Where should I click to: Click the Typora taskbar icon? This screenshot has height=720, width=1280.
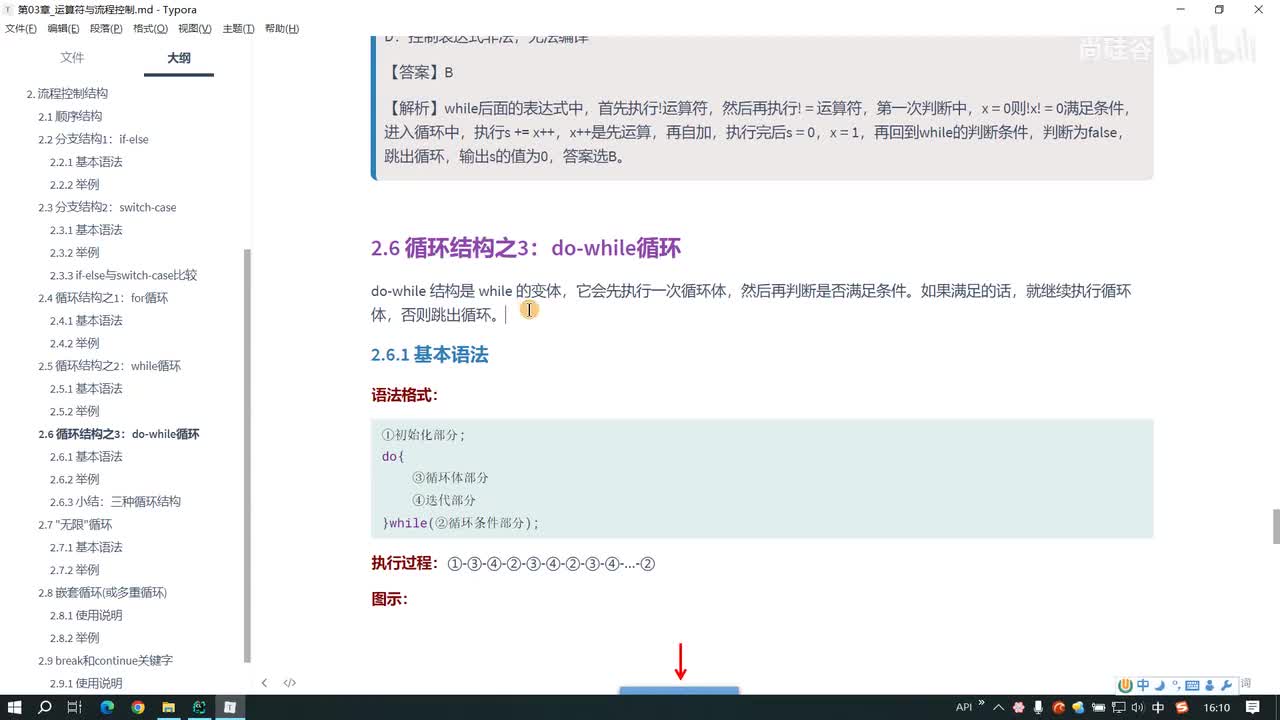230,707
